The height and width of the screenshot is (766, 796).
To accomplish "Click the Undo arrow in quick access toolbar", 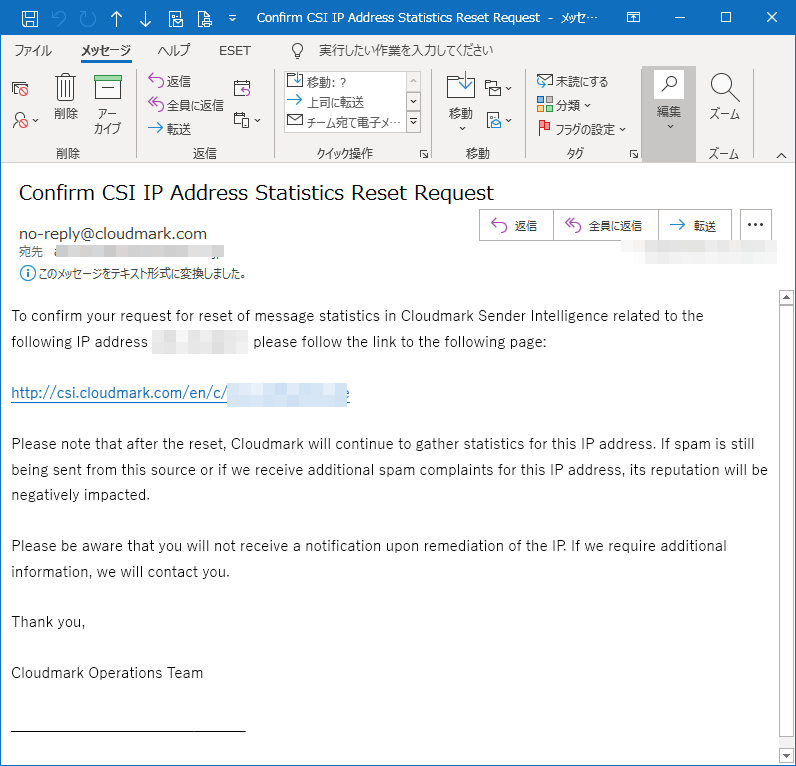I will (x=59, y=19).
